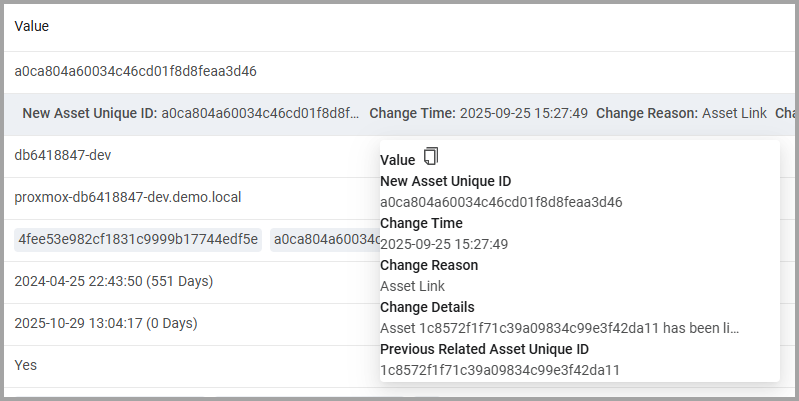Select the 2024-04-25 22:43:50 (551 Days) cell
Image resolution: width=799 pixels, height=401 pixels.
(x=114, y=281)
